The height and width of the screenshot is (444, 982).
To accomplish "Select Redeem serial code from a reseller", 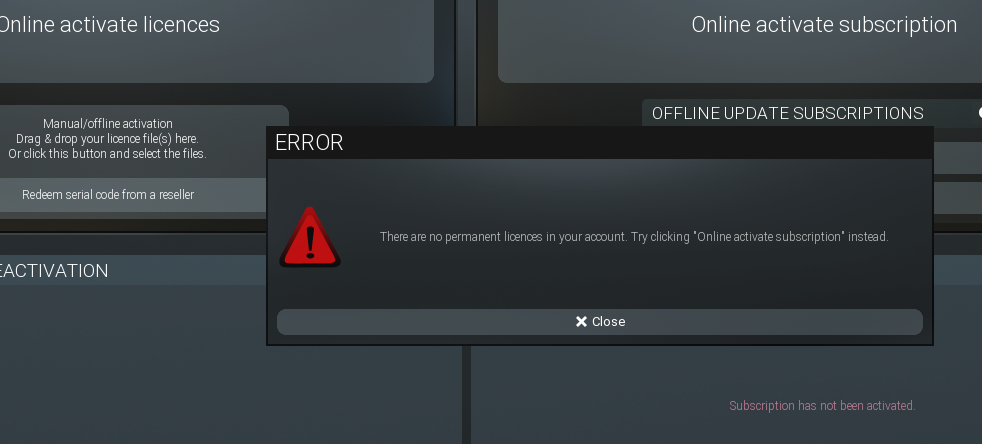I will point(108,195).
